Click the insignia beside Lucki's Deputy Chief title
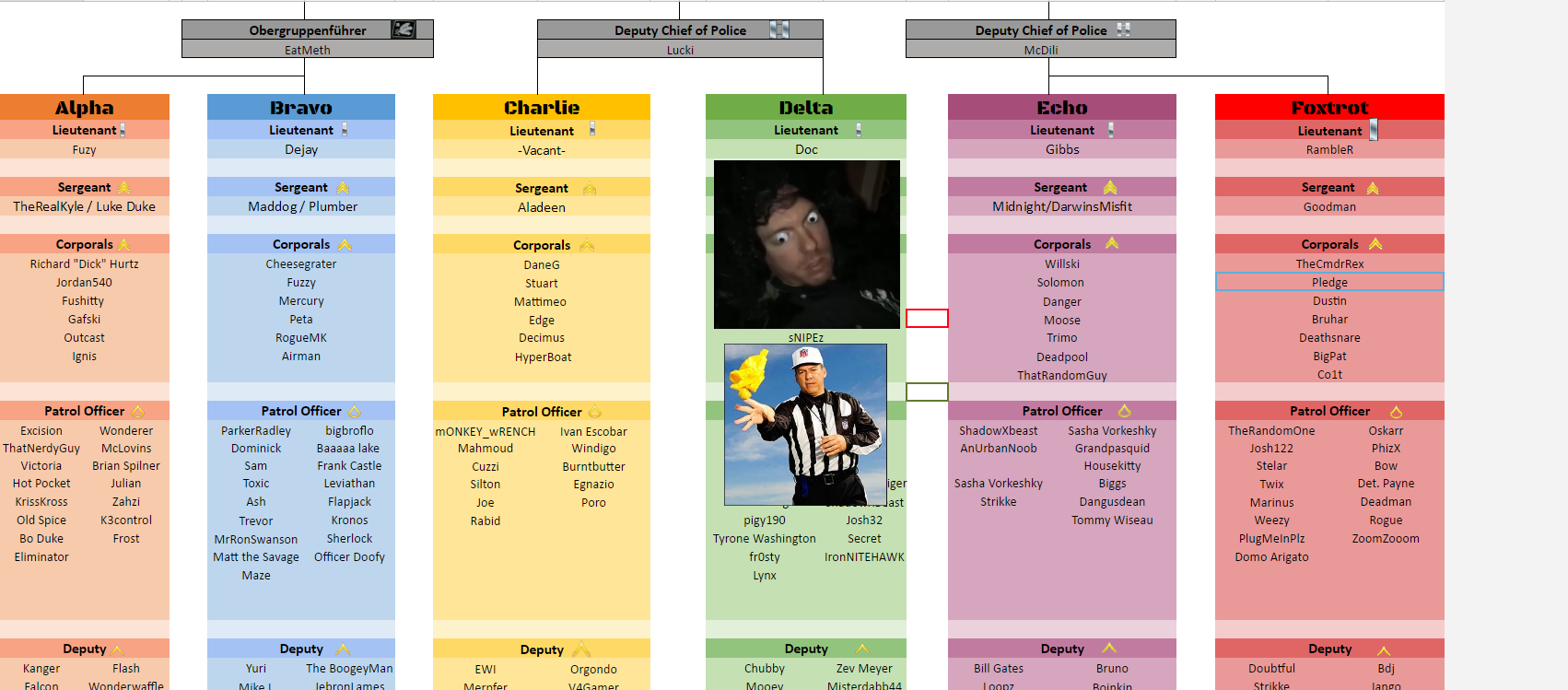Viewport: 1568px width, 690px height. 779,29
